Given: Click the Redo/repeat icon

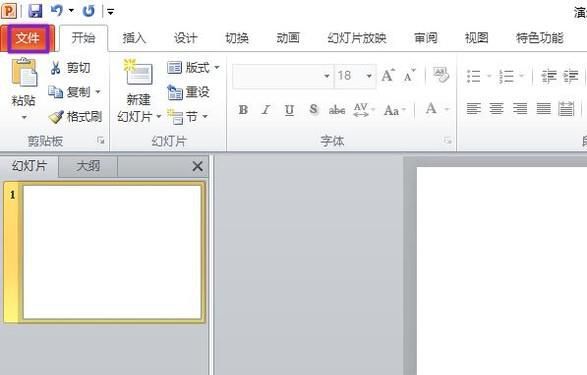Looking at the screenshot, I should 88,11.
